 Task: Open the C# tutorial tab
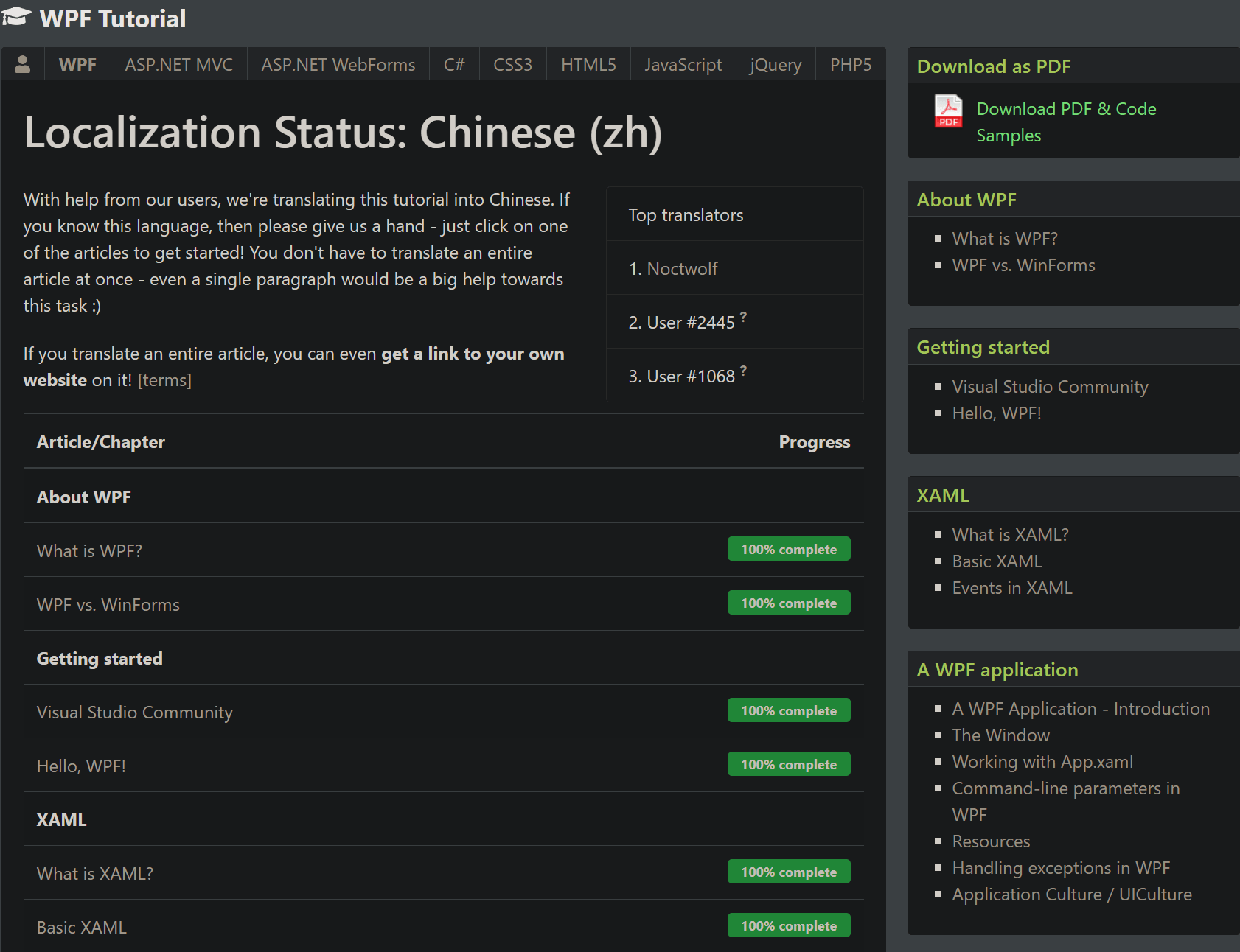pyautogui.click(x=454, y=65)
